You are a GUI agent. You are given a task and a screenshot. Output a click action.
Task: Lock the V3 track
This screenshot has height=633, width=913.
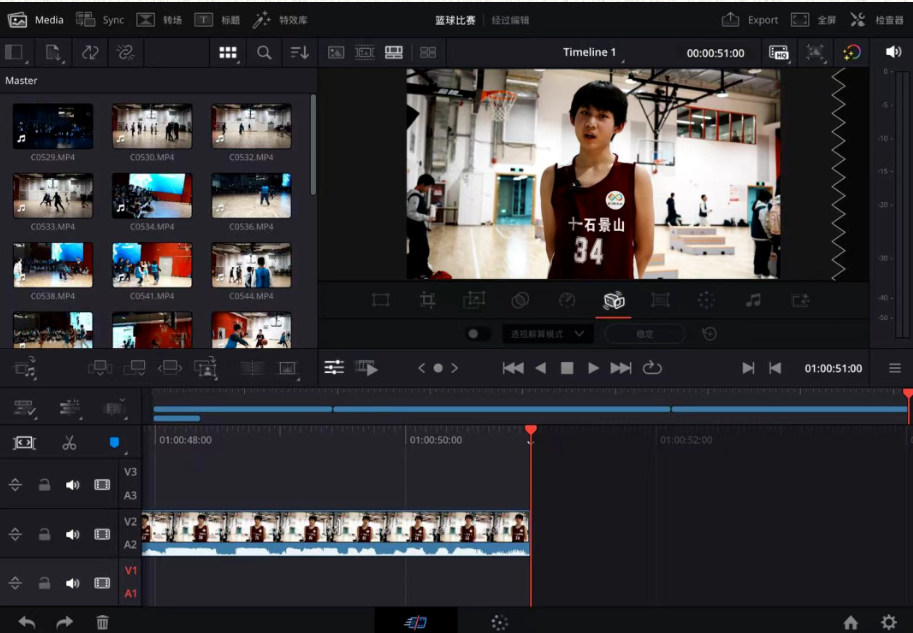pyautogui.click(x=44, y=485)
